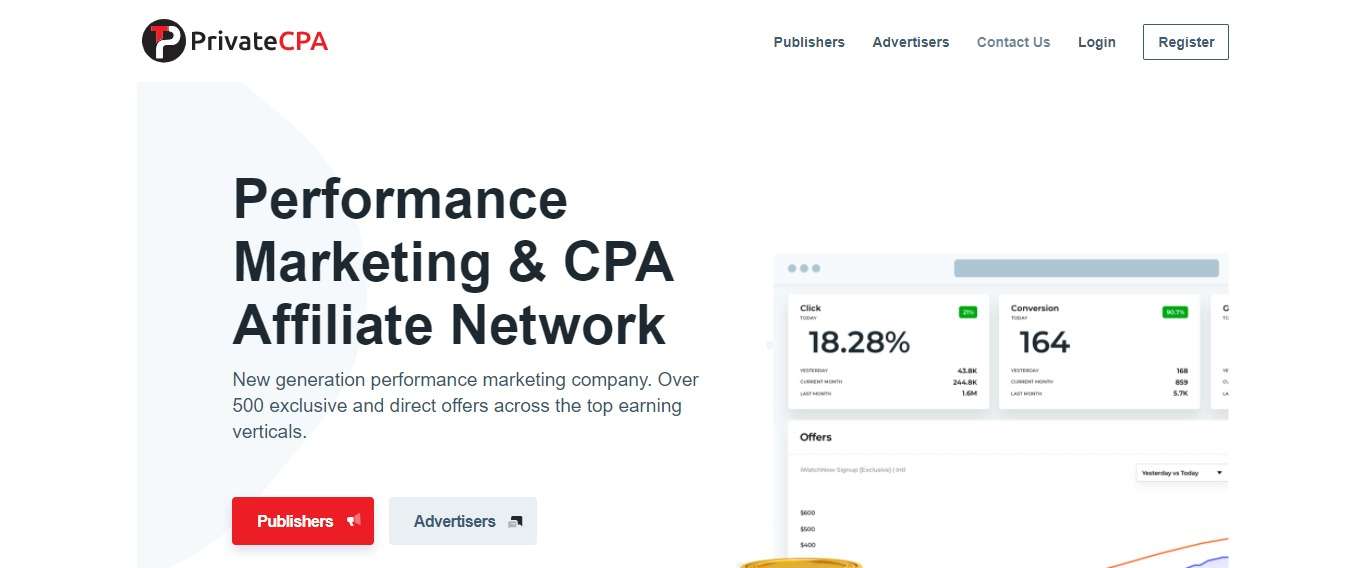This screenshot has height=568, width=1366.
Task: Click the outlined Register button
Action: coord(1186,42)
